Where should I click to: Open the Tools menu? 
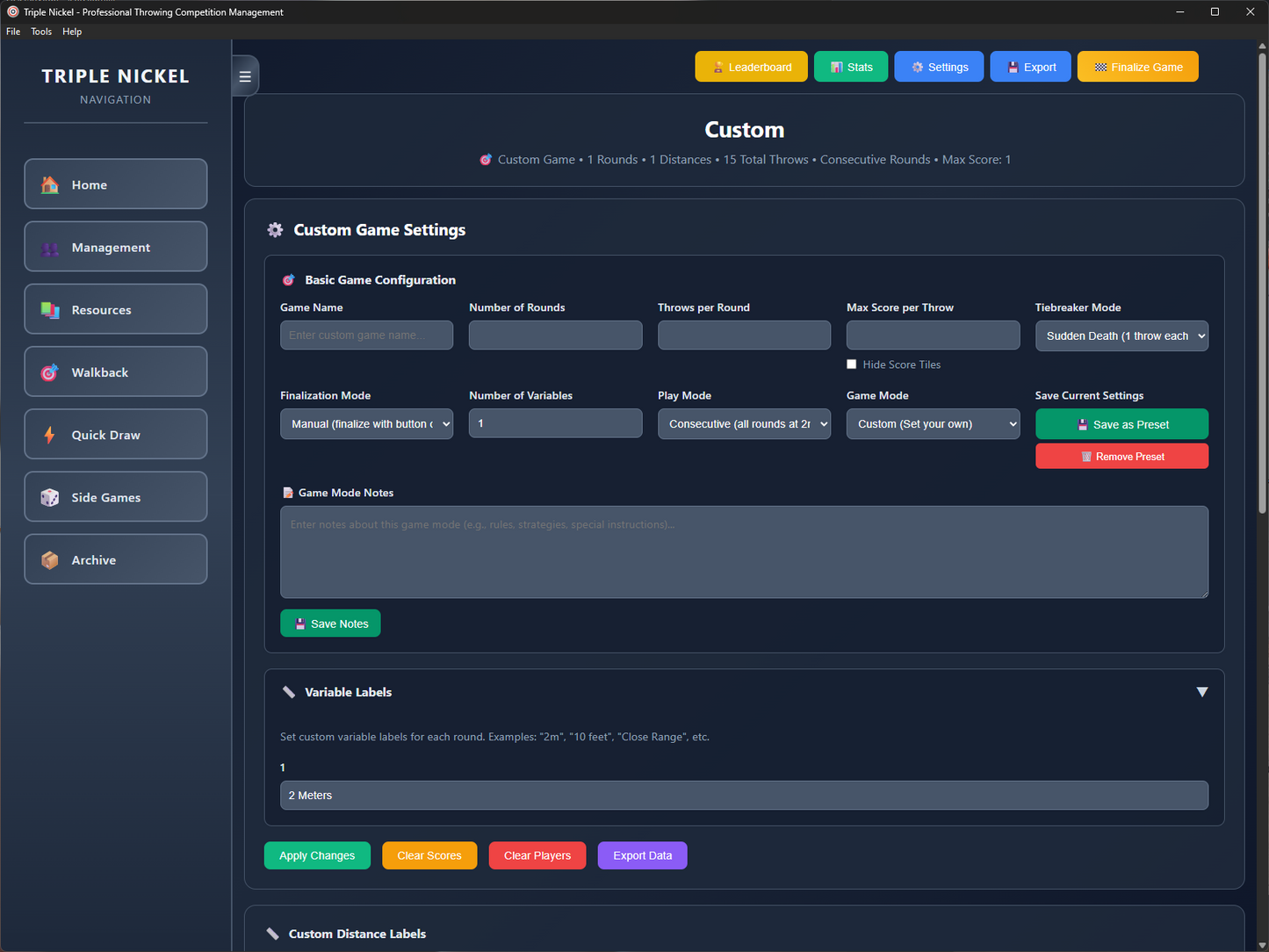tap(41, 32)
